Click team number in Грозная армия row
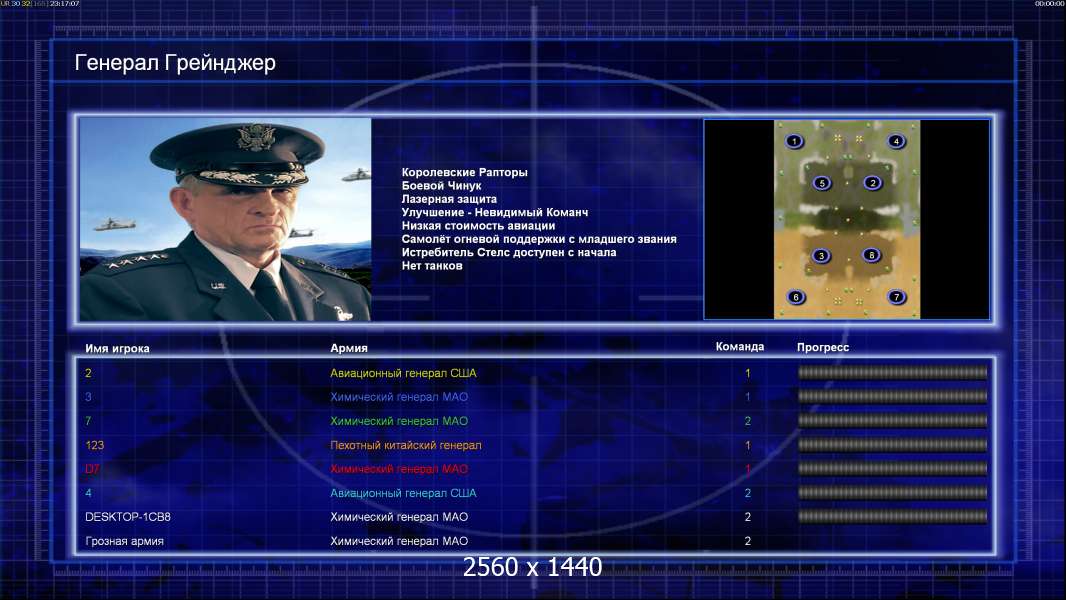Viewport: 1066px width, 600px height. coord(748,542)
